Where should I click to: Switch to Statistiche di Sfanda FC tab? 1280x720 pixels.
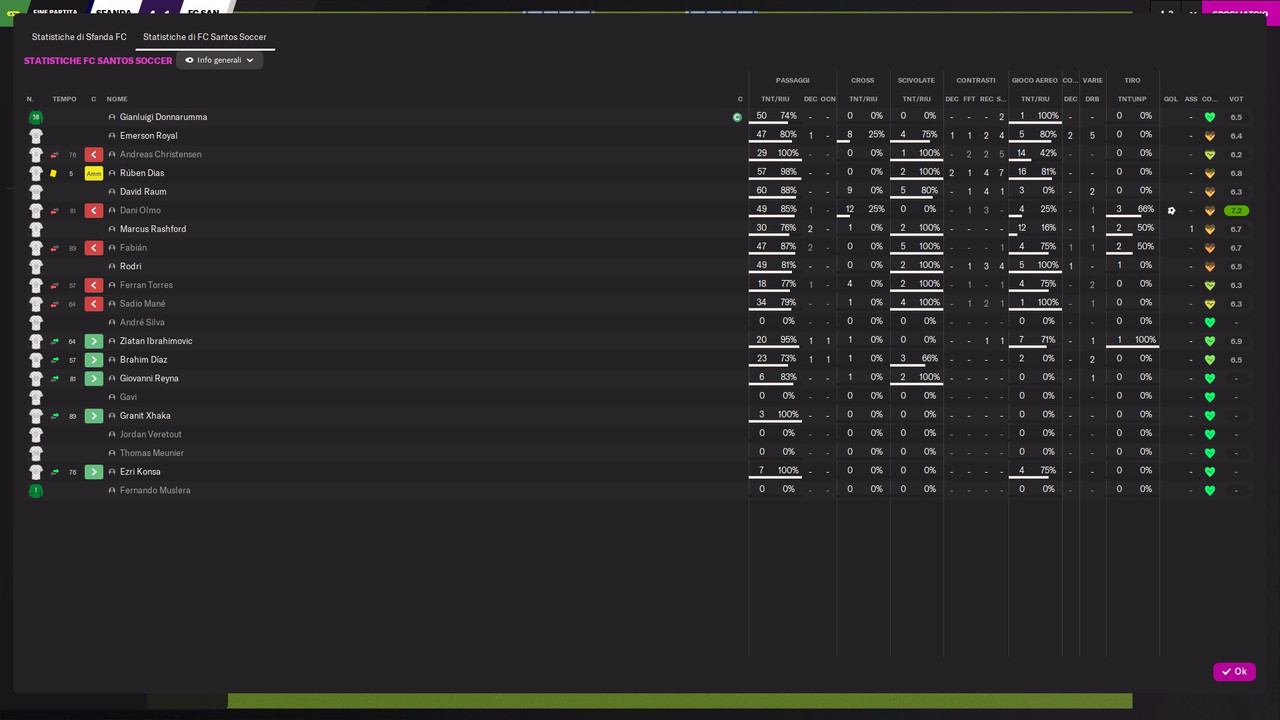(x=79, y=37)
